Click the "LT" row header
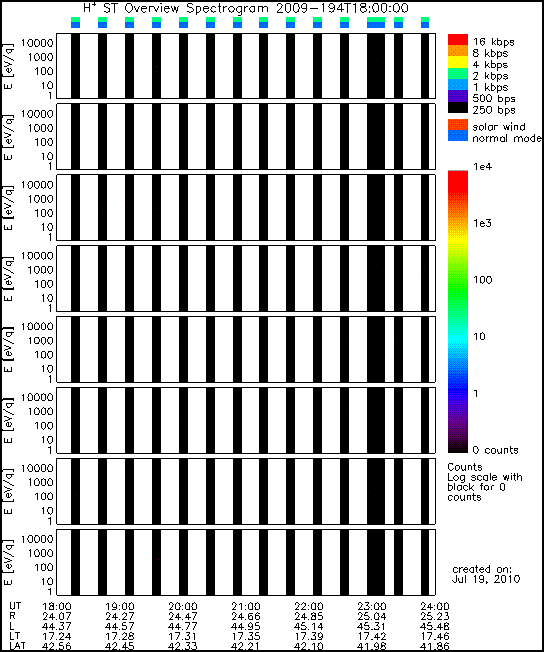 point(14,636)
